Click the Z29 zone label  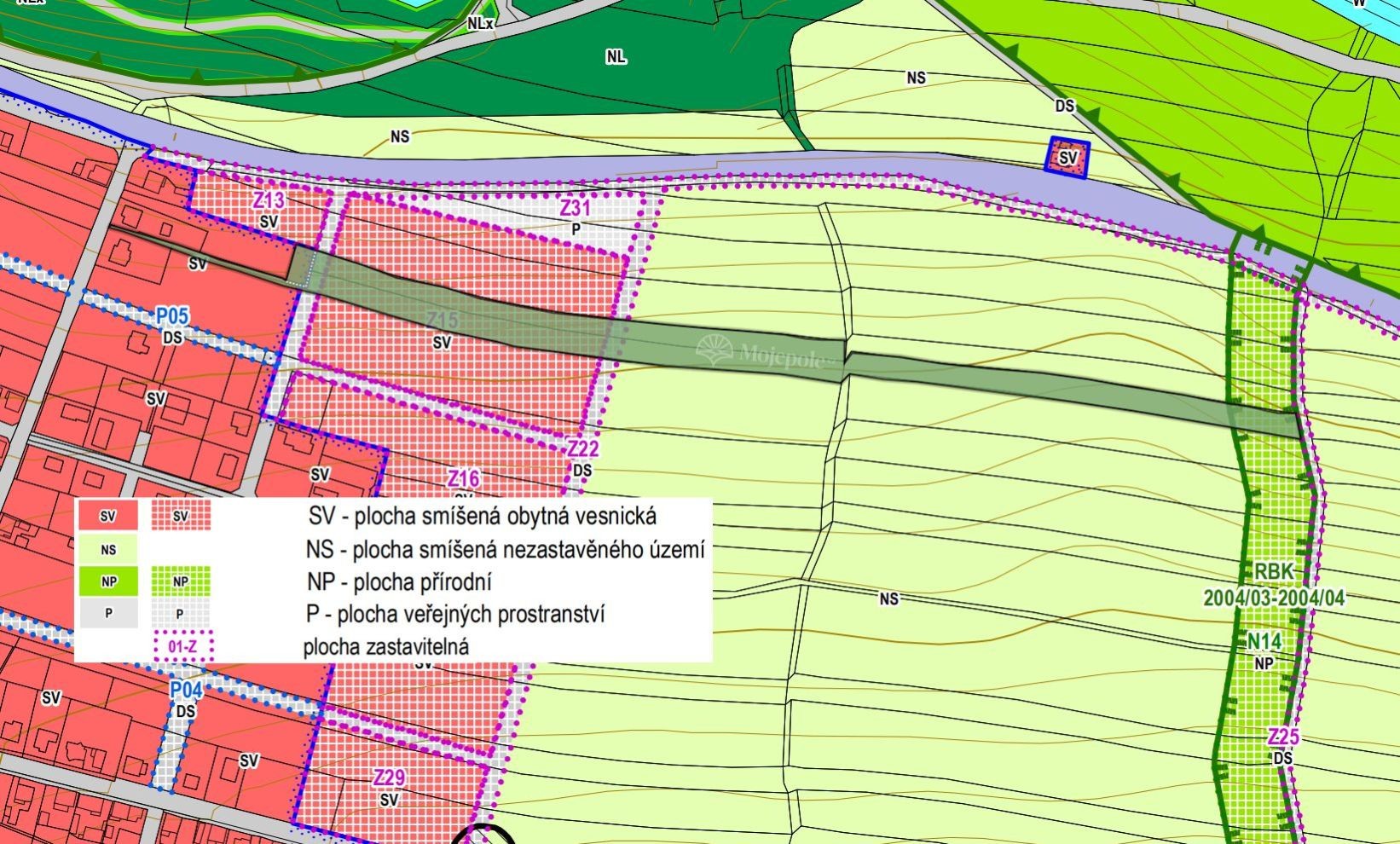coord(389,778)
